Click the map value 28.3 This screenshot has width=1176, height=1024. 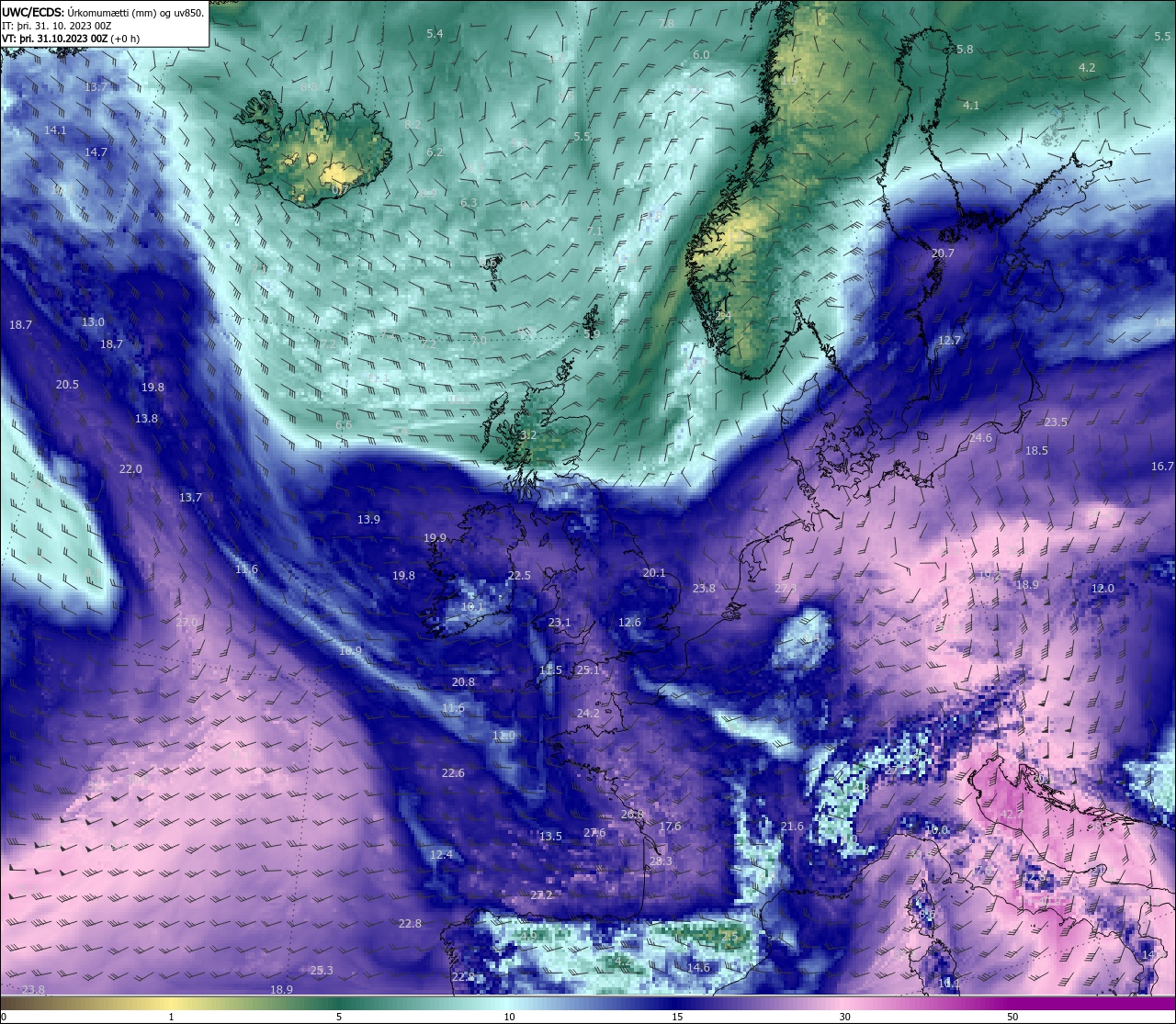(x=661, y=861)
